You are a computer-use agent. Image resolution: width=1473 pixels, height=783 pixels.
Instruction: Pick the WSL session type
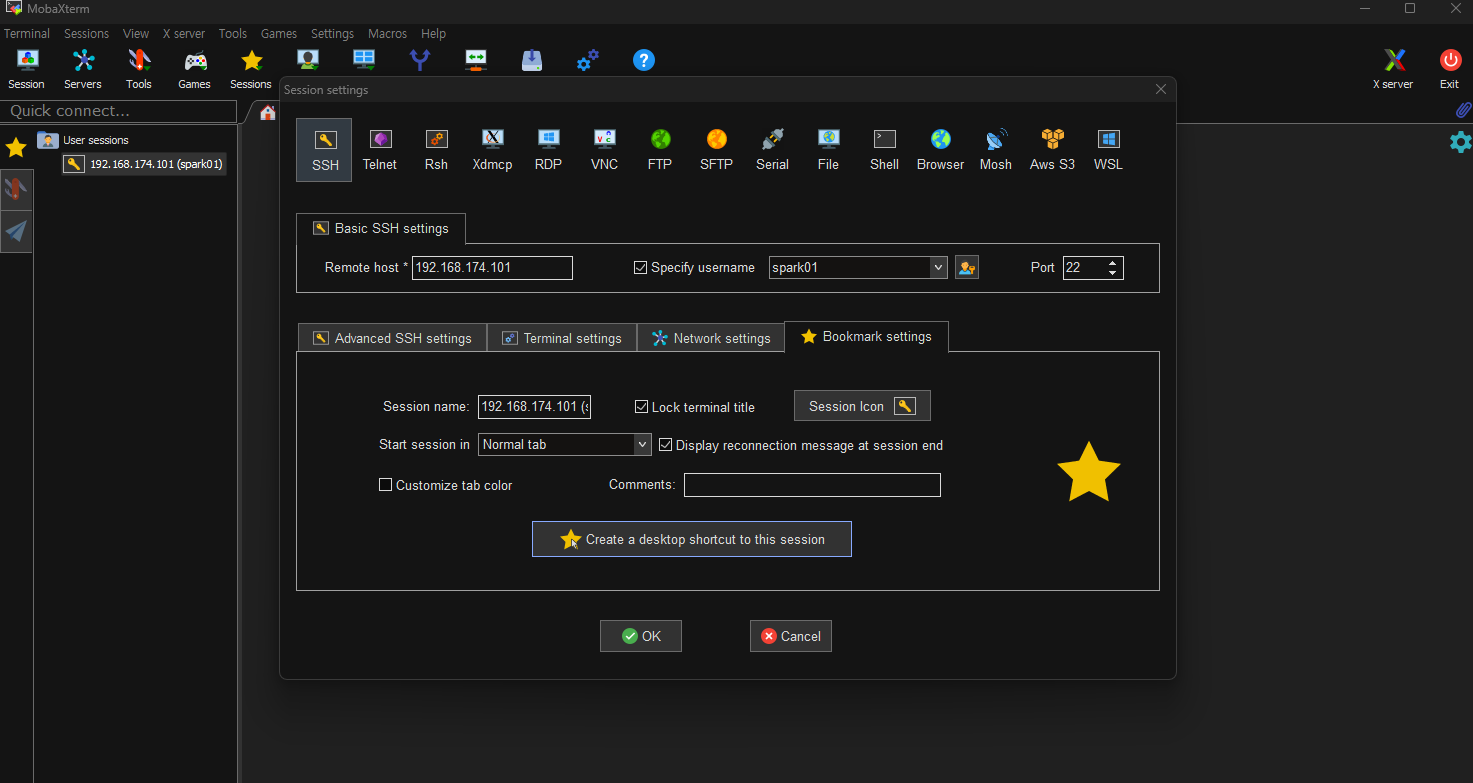click(1108, 150)
